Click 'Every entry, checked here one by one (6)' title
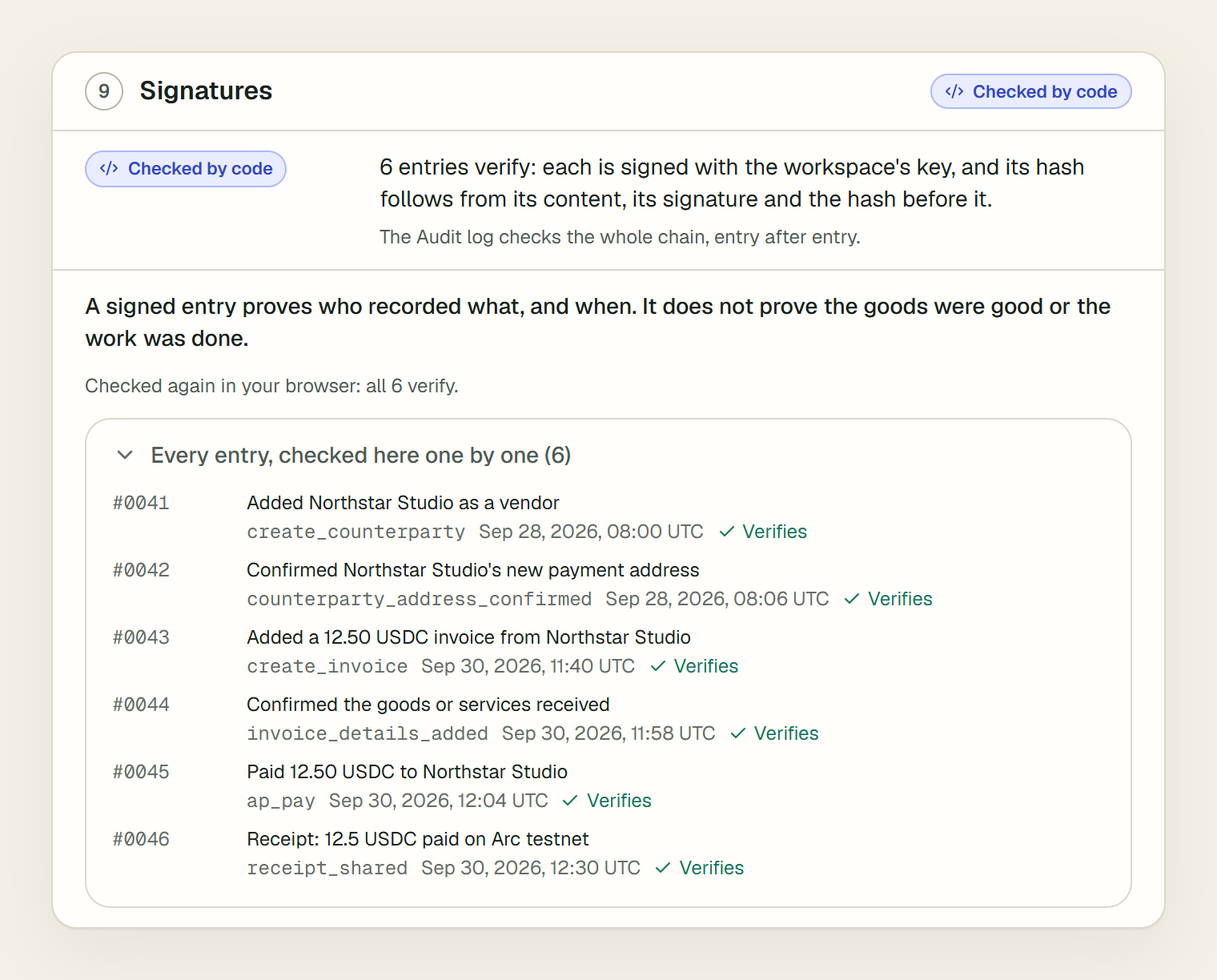The width and height of the screenshot is (1217, 980). 361,456
